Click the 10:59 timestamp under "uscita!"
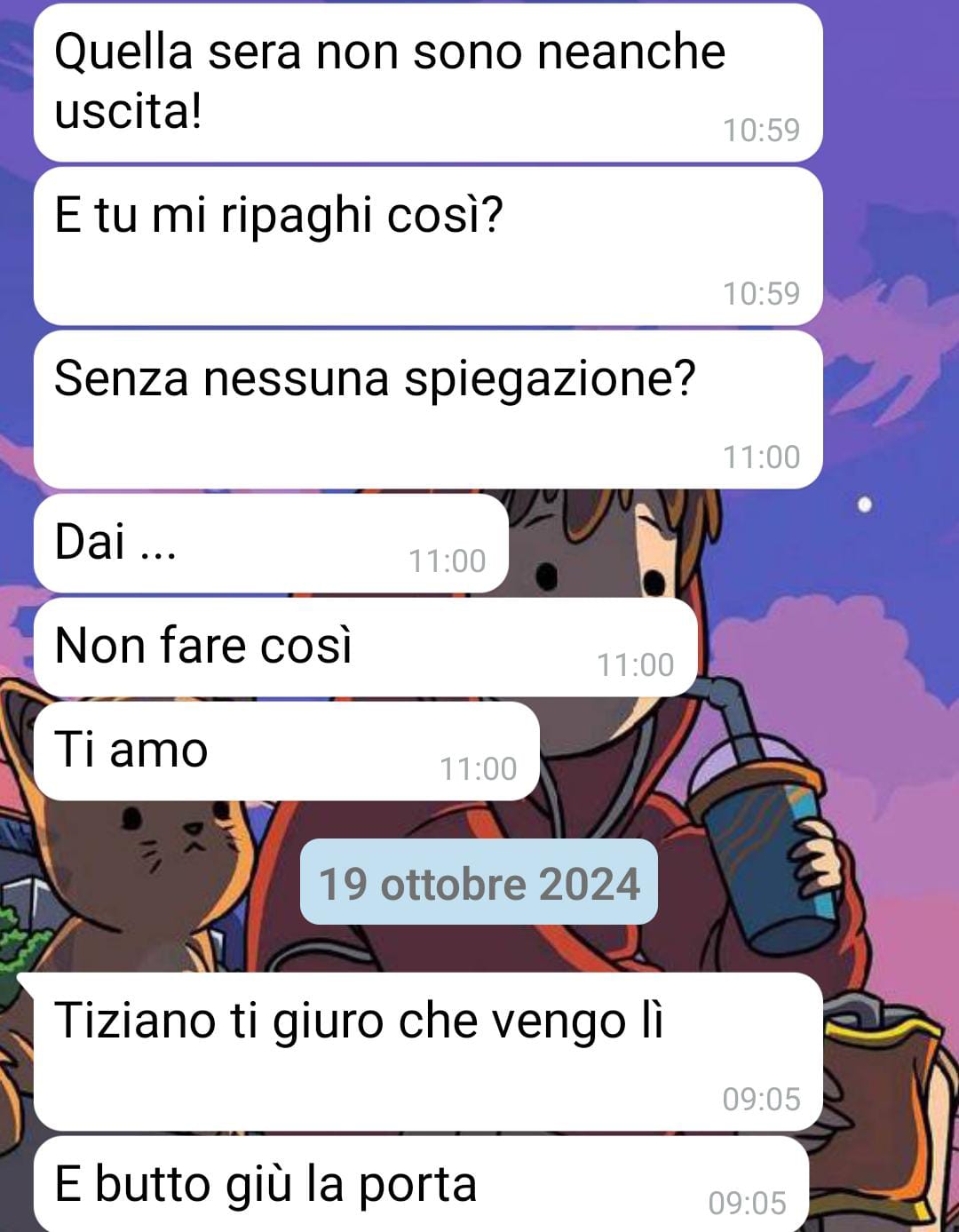The height and width of the screenshot is (1232, 959). pyautogui.click(x=761, y=131)
